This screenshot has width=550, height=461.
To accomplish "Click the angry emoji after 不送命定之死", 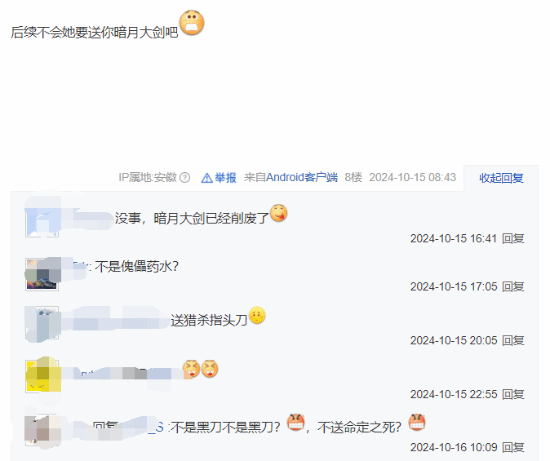I will [x=417, y=422].
